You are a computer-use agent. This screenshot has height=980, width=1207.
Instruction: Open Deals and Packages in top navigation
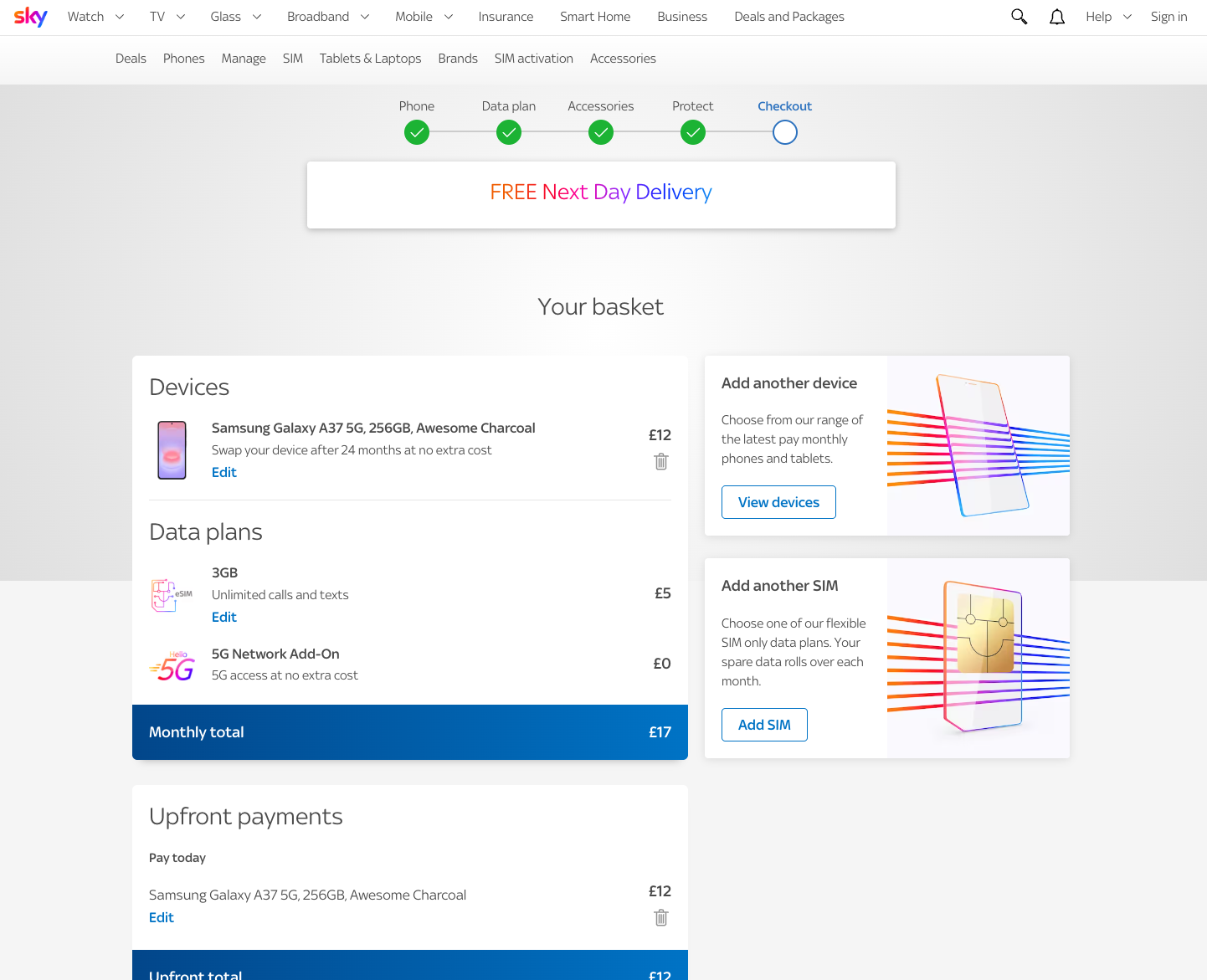coord(789,17)
